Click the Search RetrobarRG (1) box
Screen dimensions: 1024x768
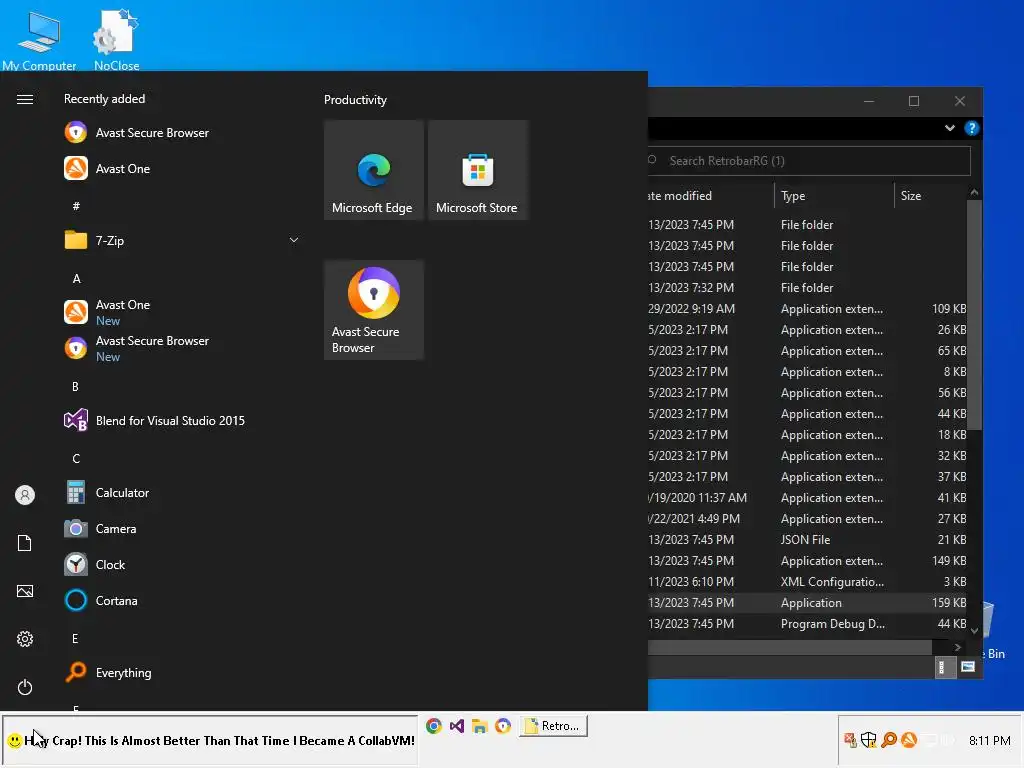[x=808, y=161]
